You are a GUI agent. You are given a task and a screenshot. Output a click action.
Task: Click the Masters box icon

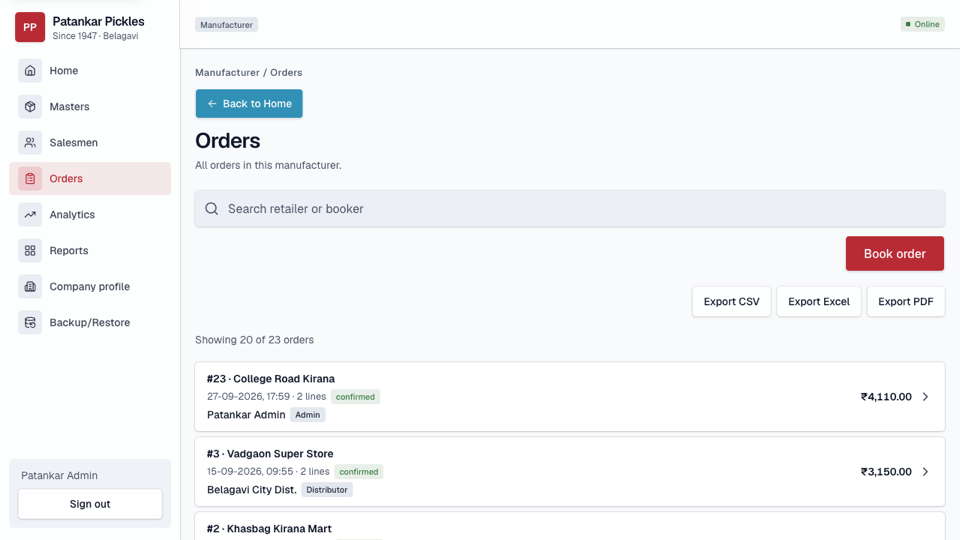point(30,107)
